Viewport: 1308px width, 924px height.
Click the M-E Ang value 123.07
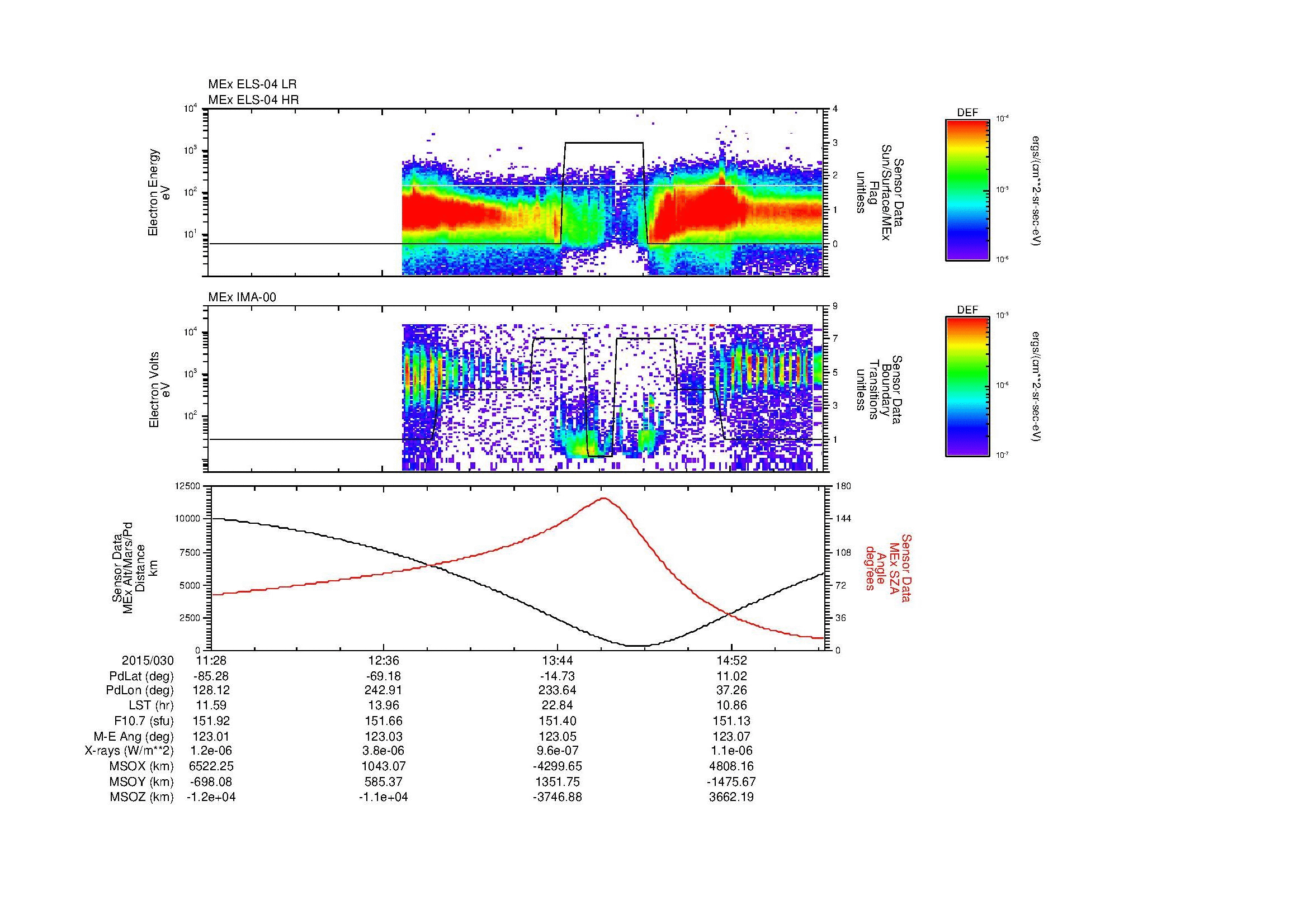[731, 737]
